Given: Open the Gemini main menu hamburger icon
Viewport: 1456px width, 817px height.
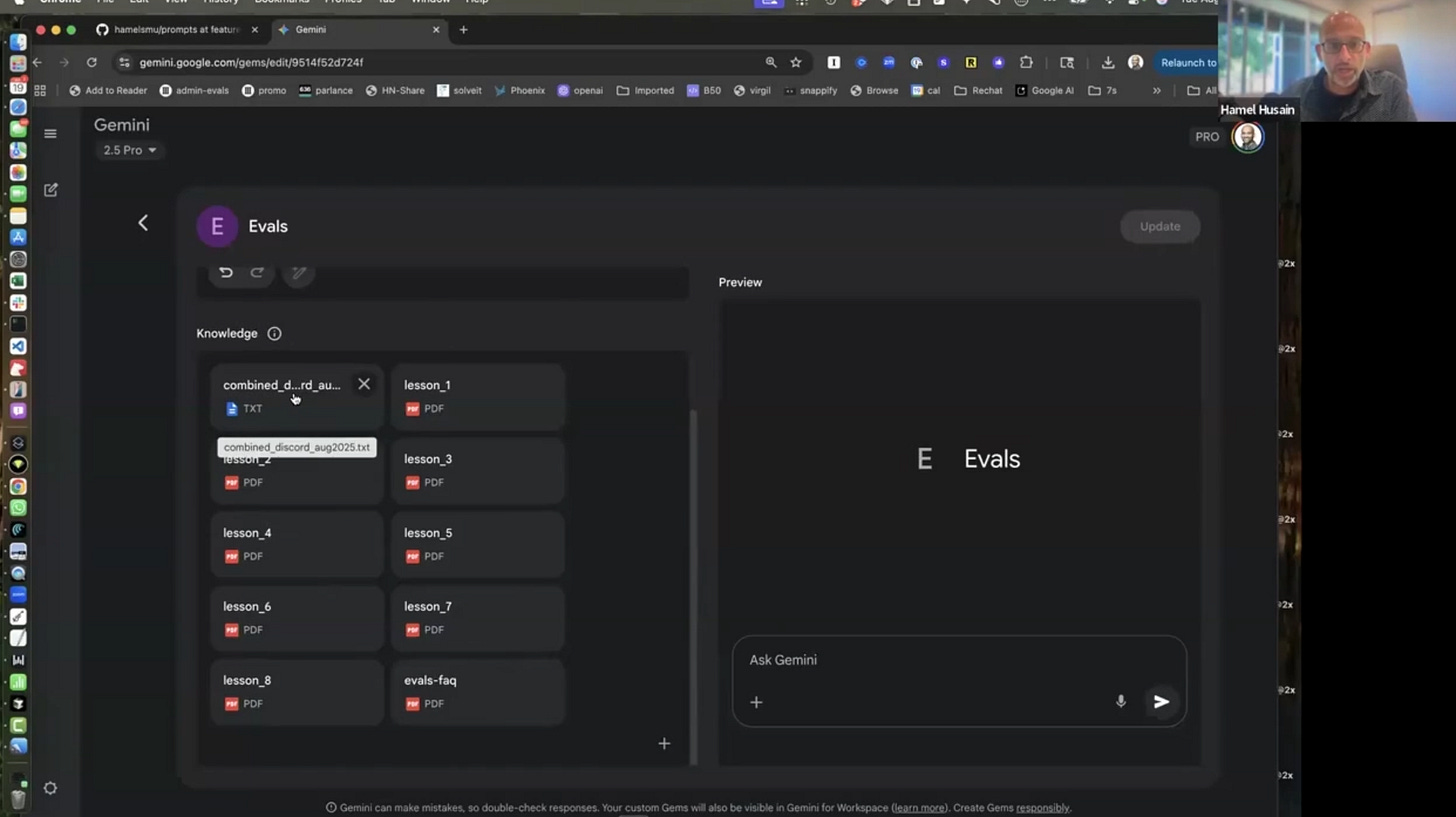Looking at the screenshot, I should click(50, 133).
